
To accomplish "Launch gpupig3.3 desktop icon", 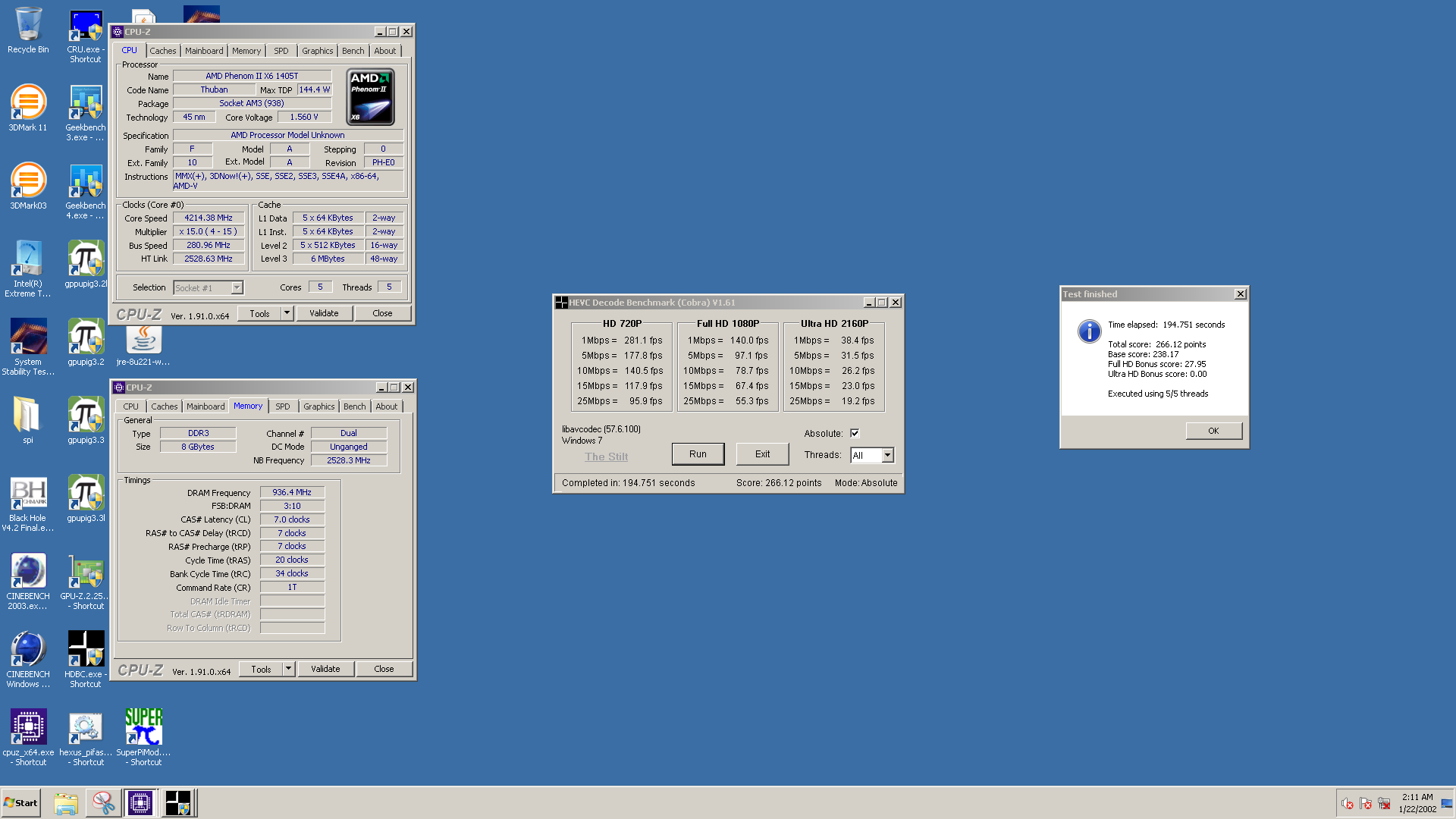I will (x=86, y=419).
